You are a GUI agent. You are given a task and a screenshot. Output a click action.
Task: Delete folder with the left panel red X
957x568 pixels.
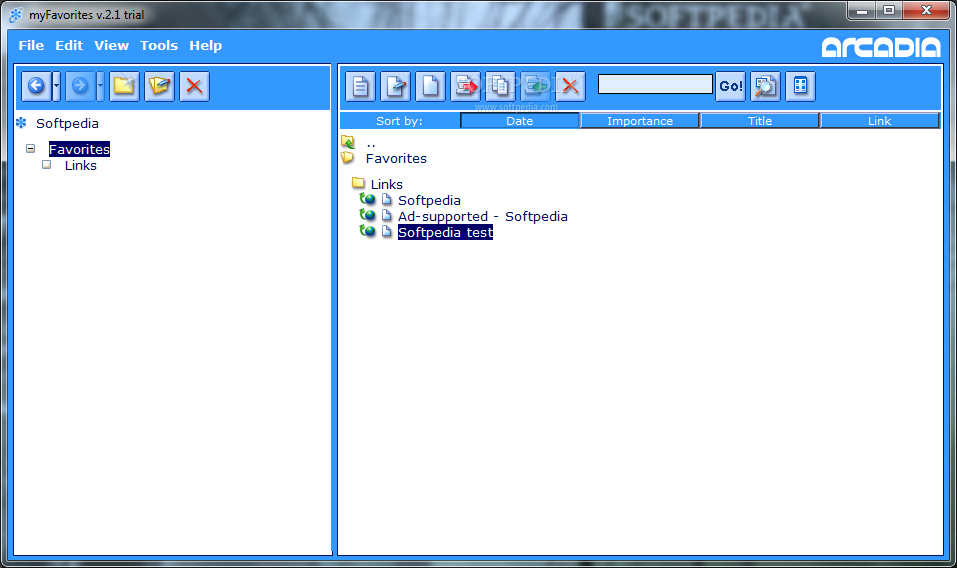point(194,86)
